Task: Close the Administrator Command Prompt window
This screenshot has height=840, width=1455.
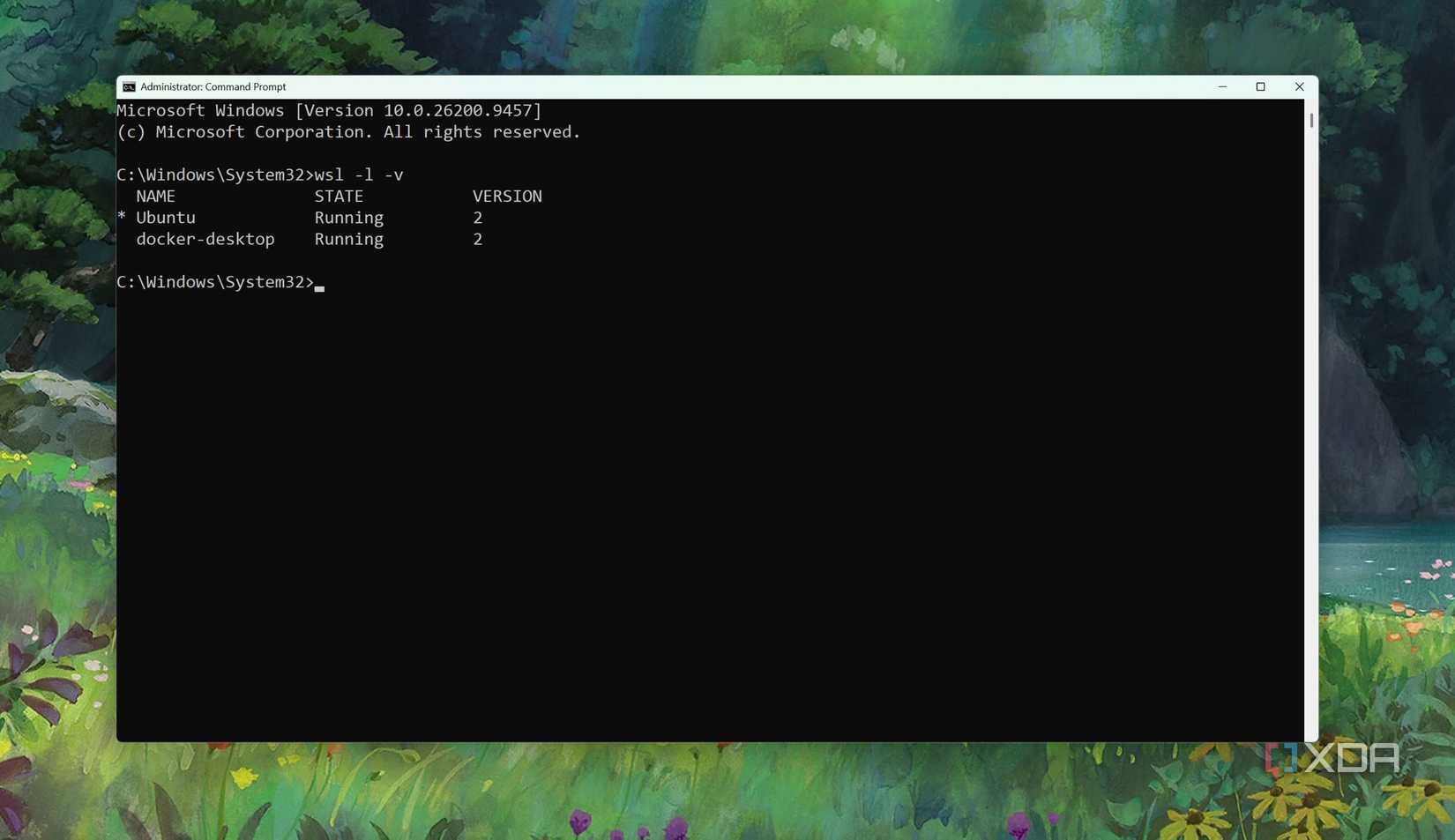Action: (x=1299, y=87)
